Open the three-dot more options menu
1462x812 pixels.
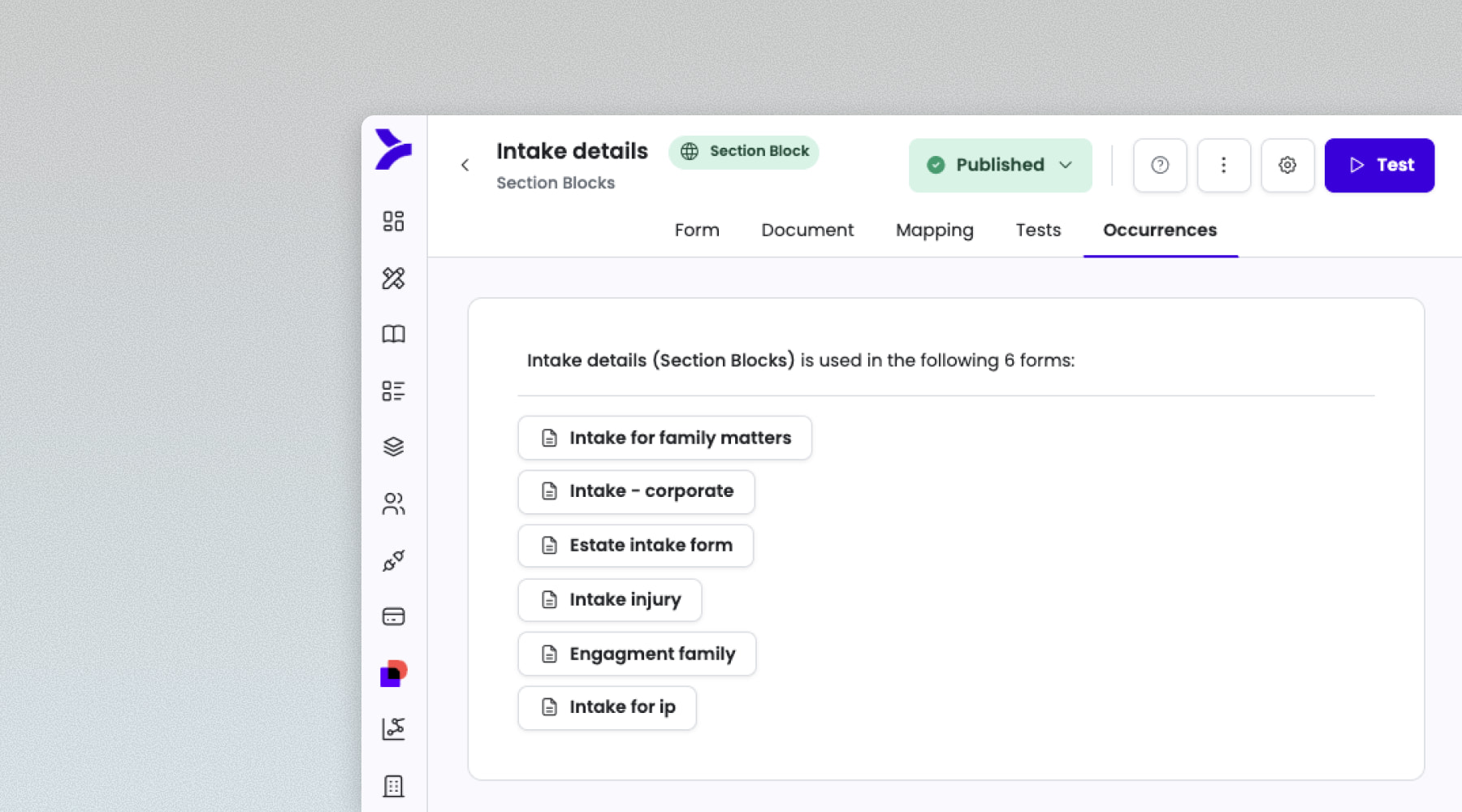pos(1223,166)
